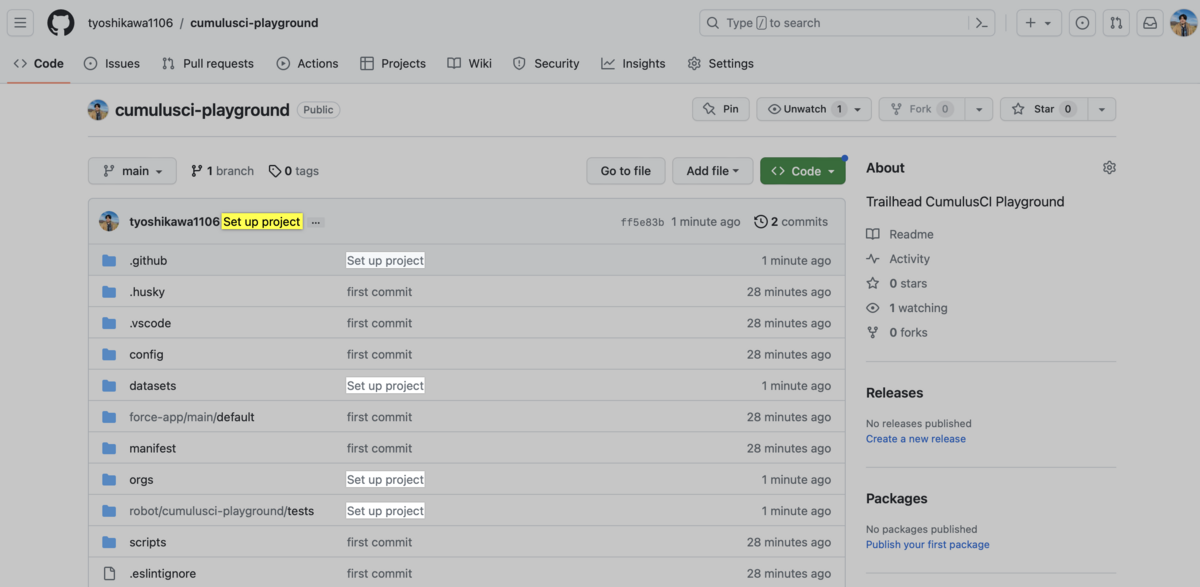This screenshot has height=587, width=1200.
Task: View 1 watching link in About
Action: click(x=907, y=308)
